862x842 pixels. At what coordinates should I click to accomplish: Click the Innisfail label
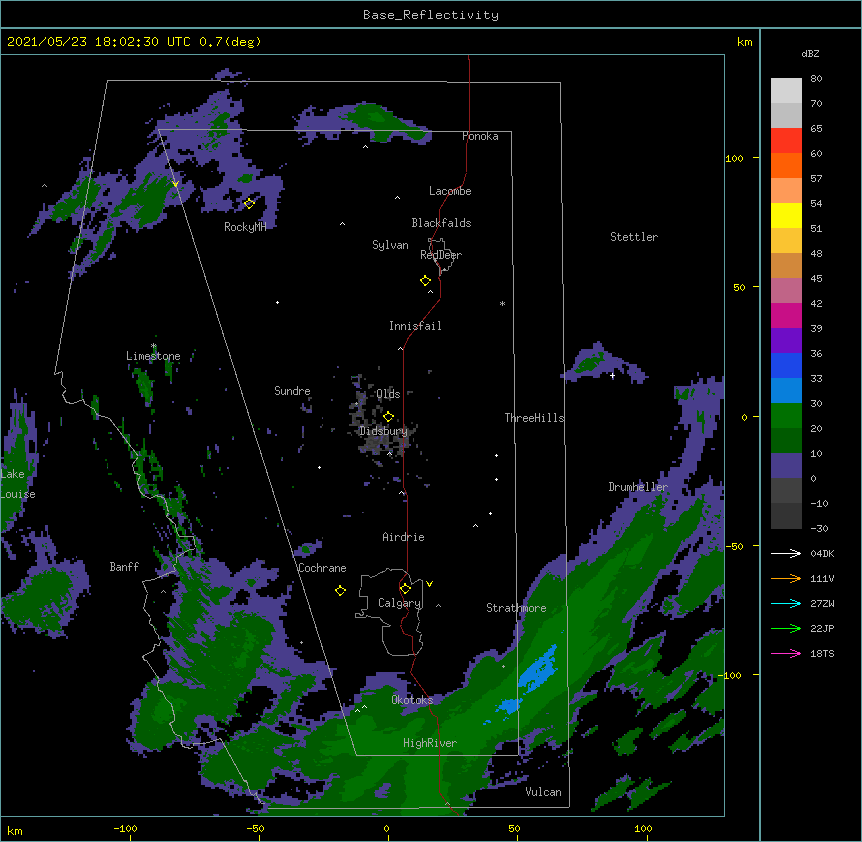tap(415, 326)
